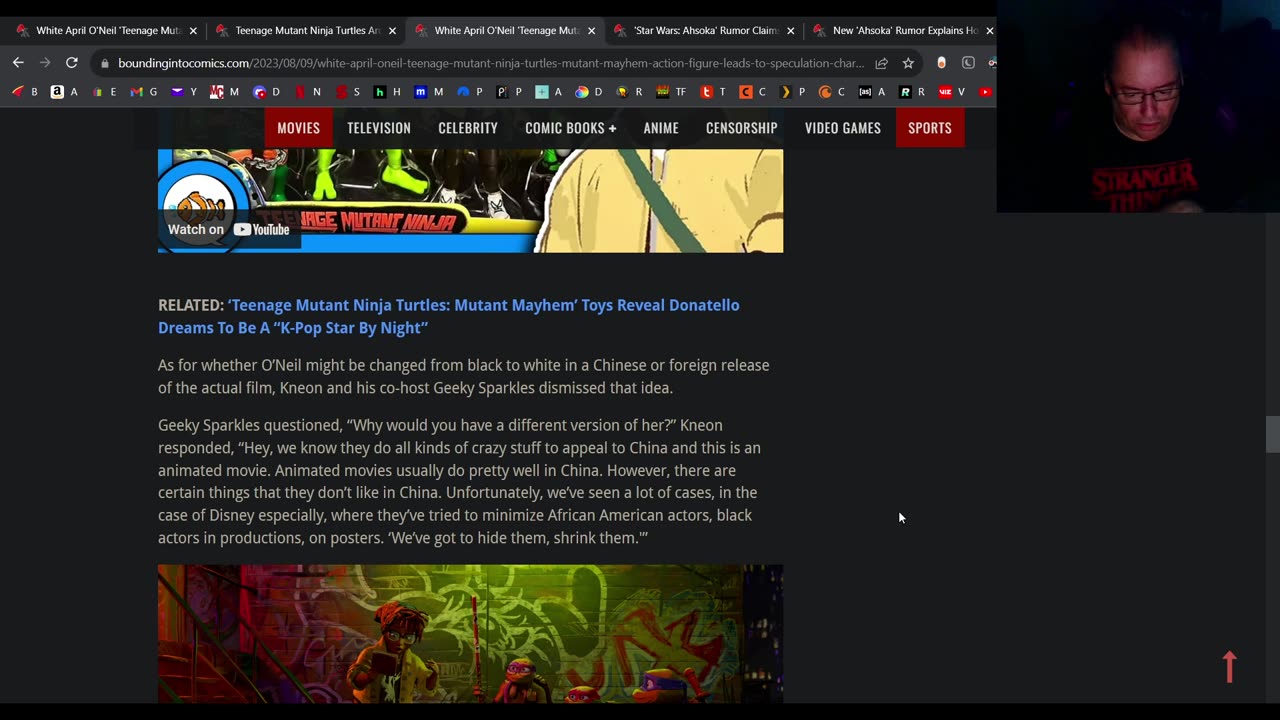Open the orange 't' bookmark labeled T
Viewport: 1280px width, 720px height.
[713, 92]
